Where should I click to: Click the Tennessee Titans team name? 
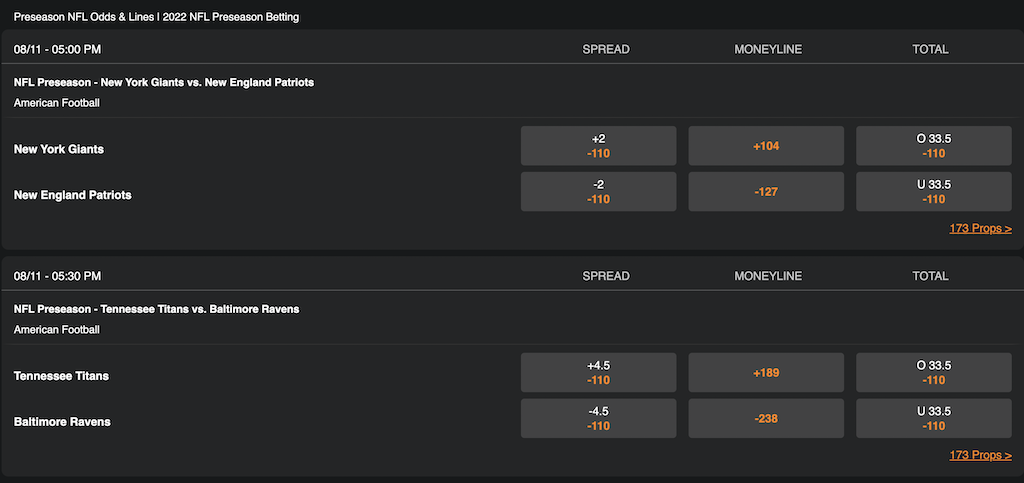(x=62, y=376)
